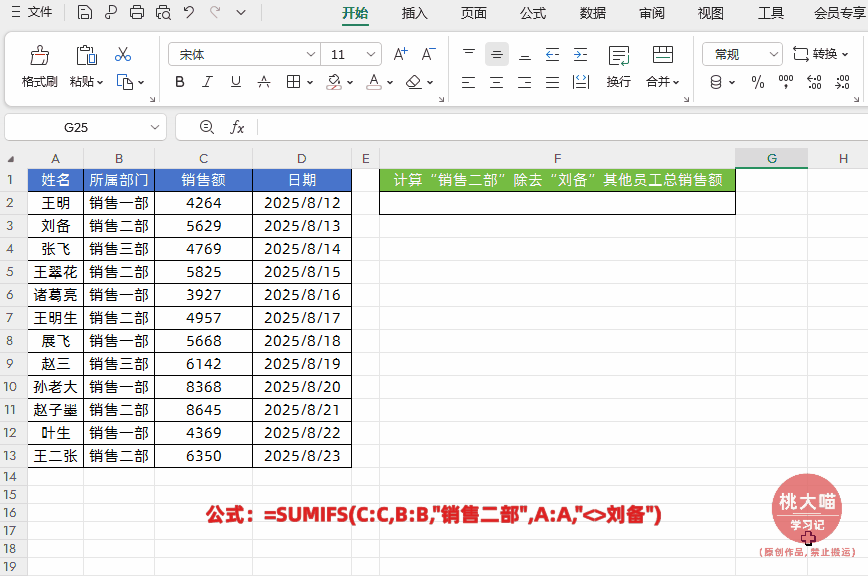Toggle center horizontal alignment
The image size is (868, 576).
497,82
